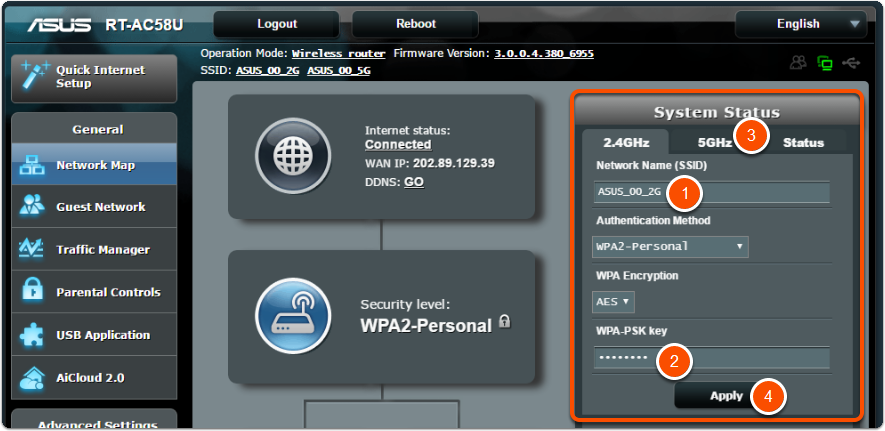Click the guest users status icon at top right
This screenshot has height=431, width=885.
point(798,63)
